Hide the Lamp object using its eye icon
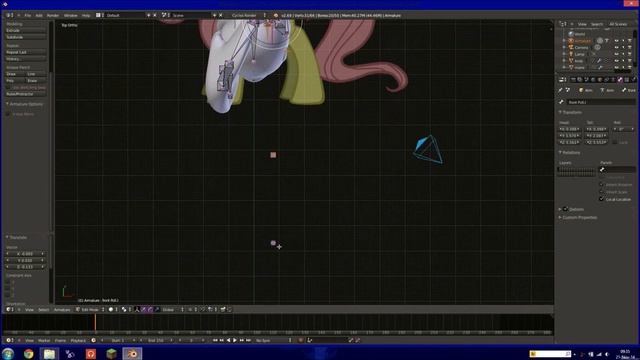640x360 pixels. (x=617, y=54)
